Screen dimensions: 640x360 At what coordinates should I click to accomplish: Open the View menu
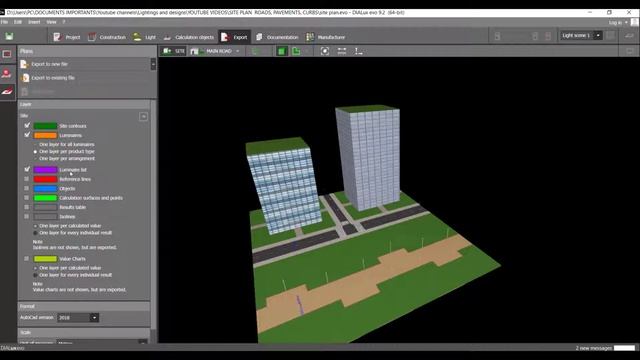click(51, 22)
